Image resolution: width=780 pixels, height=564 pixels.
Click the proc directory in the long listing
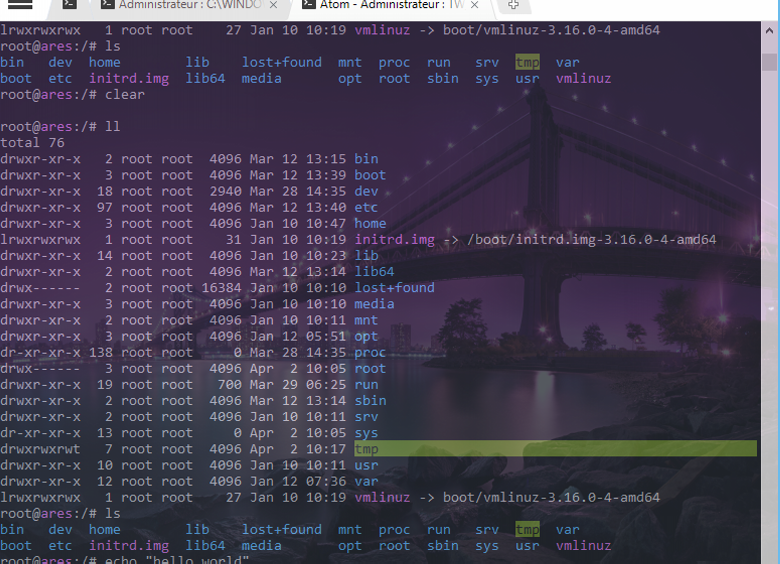pyautogui.click(x=370, y=352)
